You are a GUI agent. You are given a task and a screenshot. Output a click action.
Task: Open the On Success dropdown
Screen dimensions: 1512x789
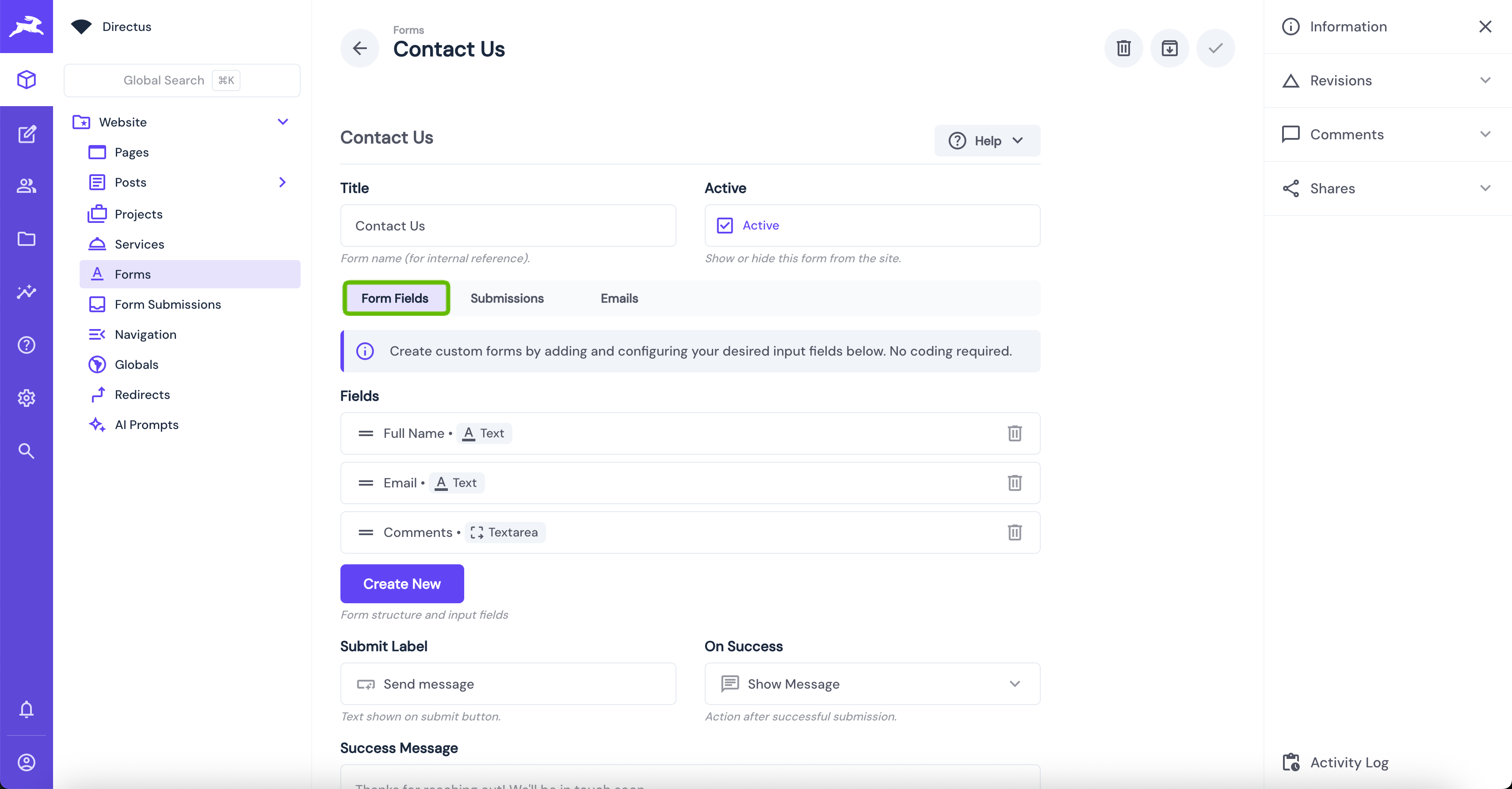[872, 684]
